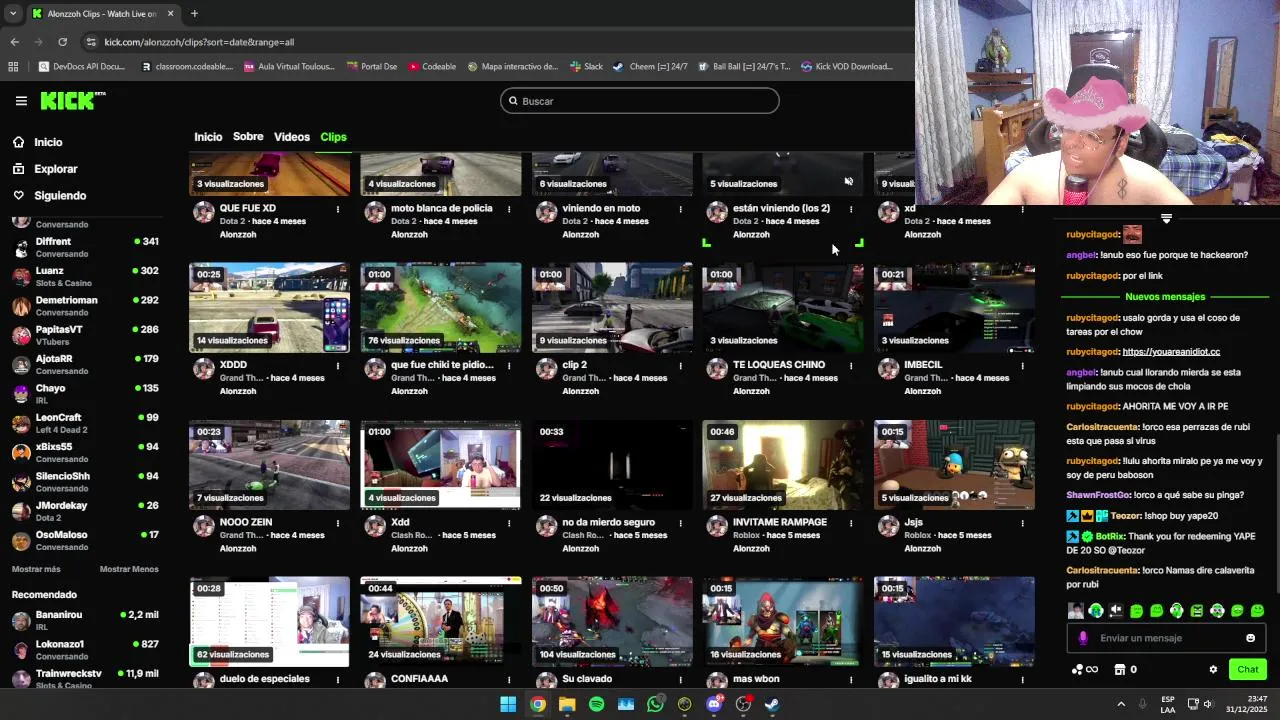Play the INVITAME RAMPAGE clip thumbnail
The width and height of the screenshot is (1280, 720).
pos(782,465)
